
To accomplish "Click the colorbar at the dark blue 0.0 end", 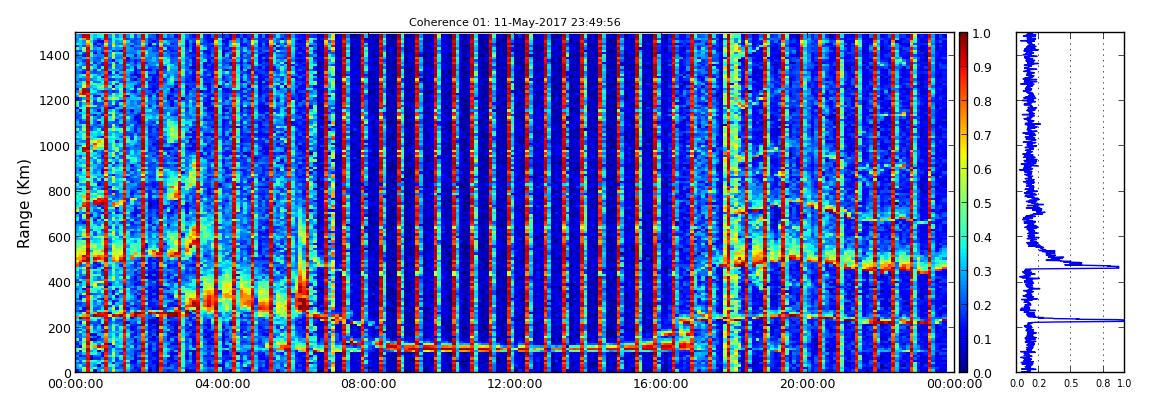I will (963, 369).
